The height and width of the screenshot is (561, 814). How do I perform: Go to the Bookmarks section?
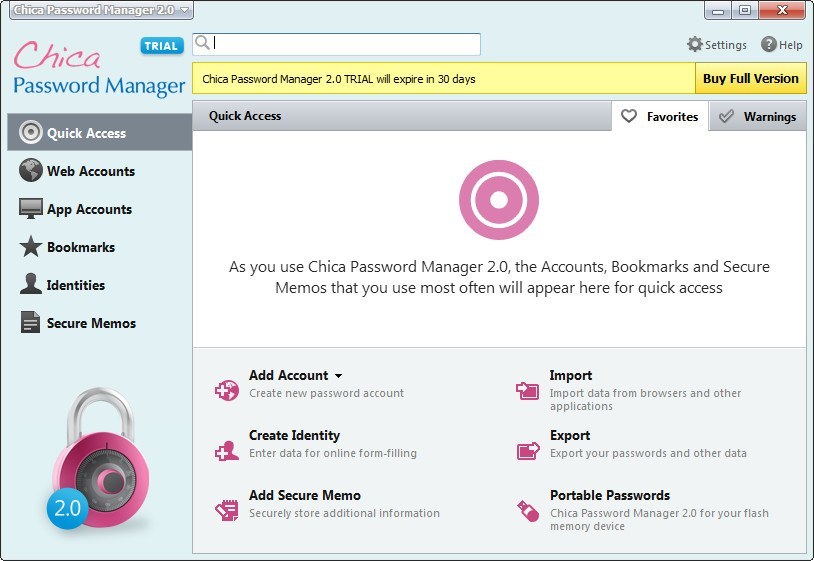tap(100, 247)
